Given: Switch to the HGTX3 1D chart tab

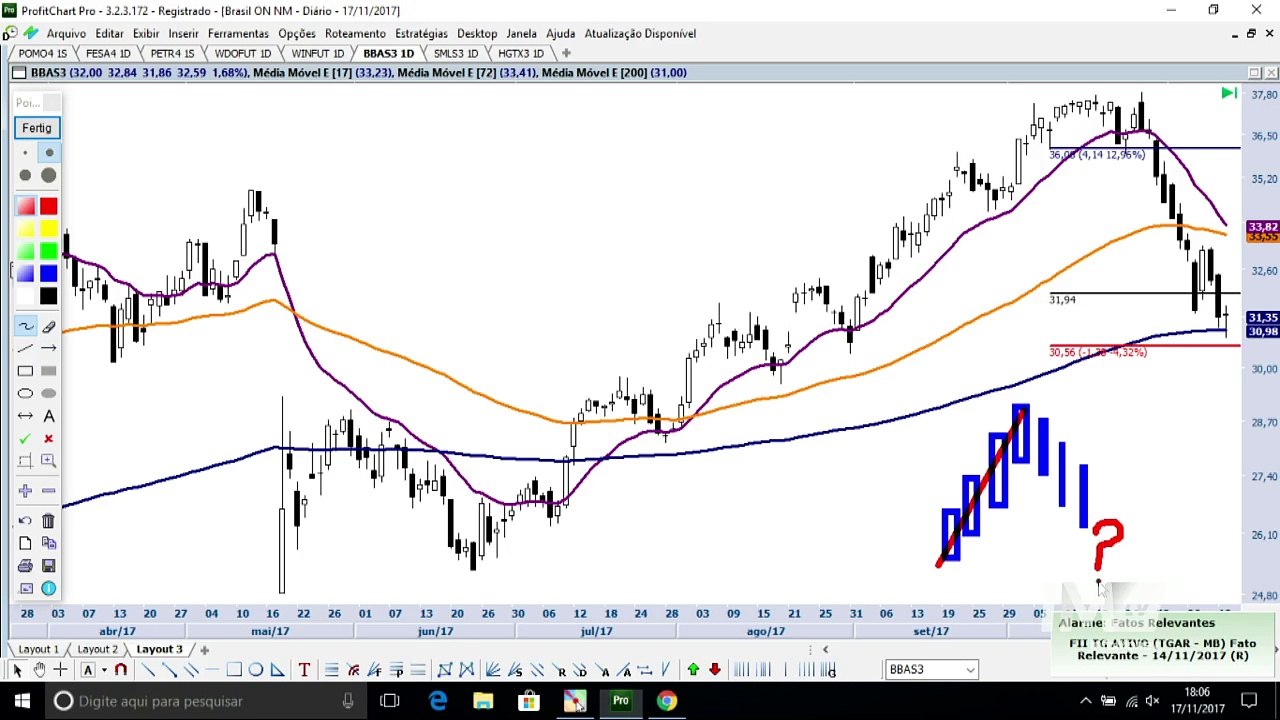Looking at the screenshot, I should pos(521,53).
